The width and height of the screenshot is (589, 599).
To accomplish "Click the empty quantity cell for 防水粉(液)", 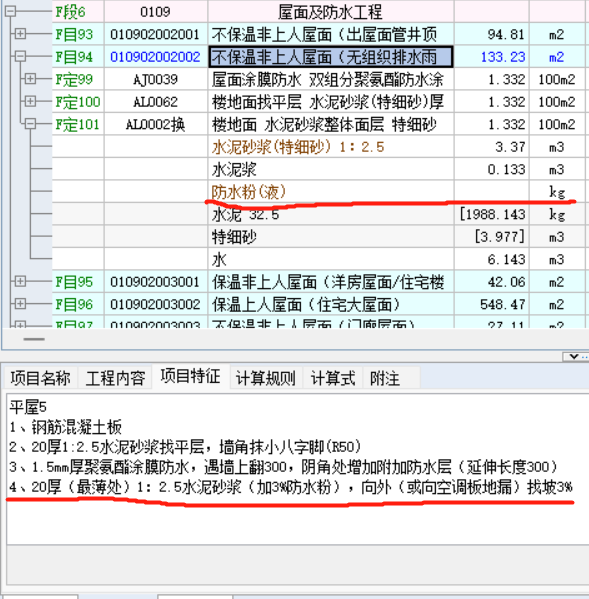I will coord(492,192).
